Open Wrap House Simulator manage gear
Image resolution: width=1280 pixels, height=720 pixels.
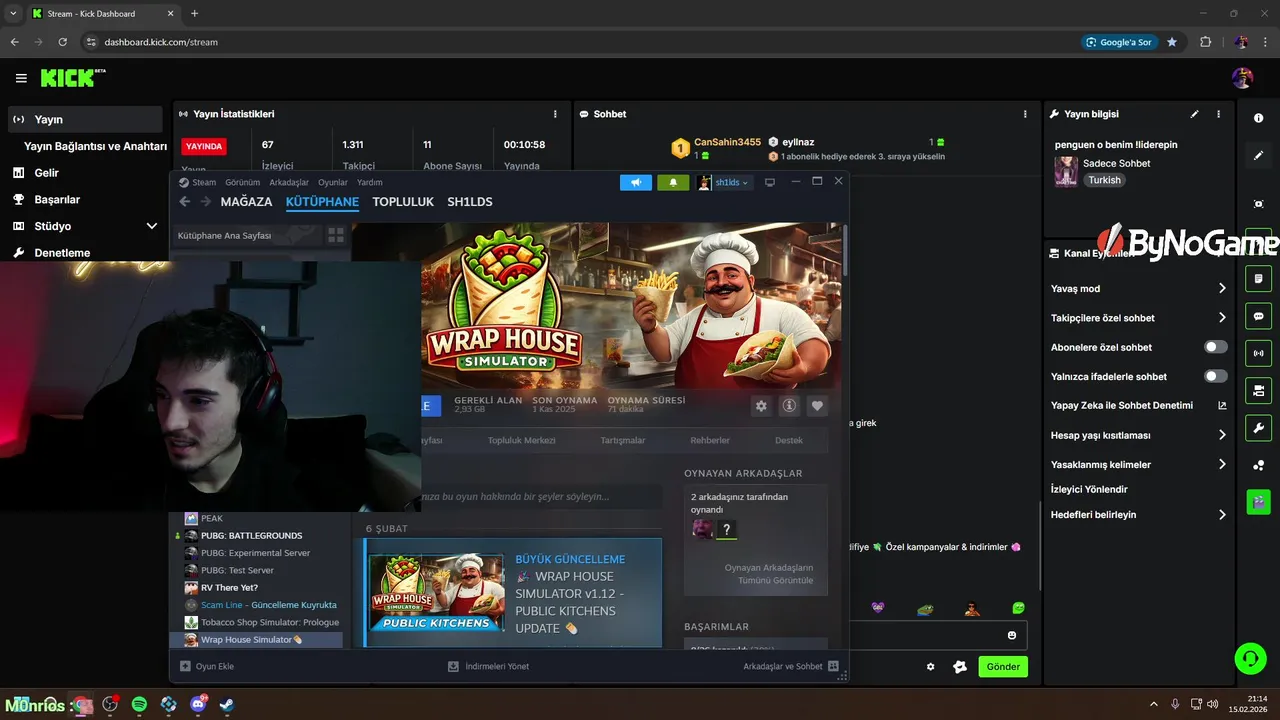pos(761,406)
